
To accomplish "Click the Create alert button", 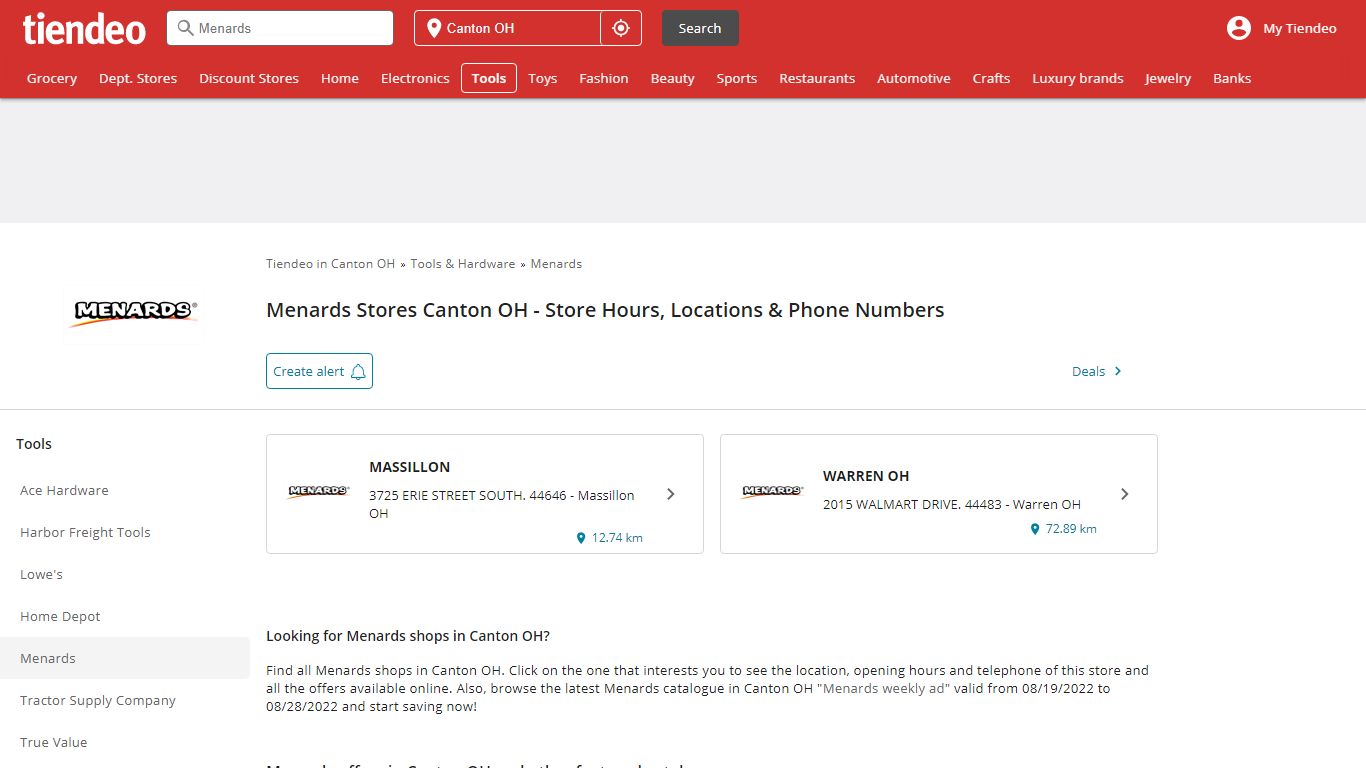I will (x=319, y=371).
